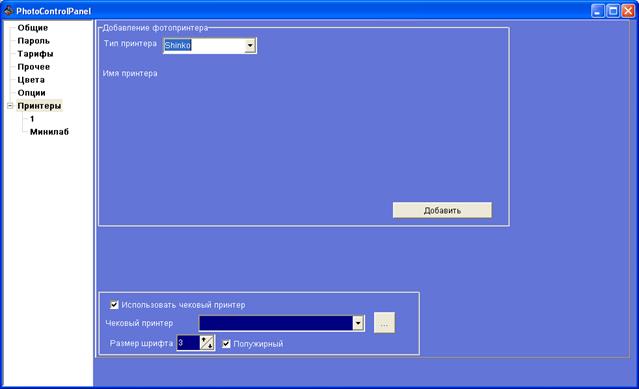The width and height of the screenshot is (639, 389).
Task: Collapse the Принтеры tree node
Action: click(x=10, y=106)
